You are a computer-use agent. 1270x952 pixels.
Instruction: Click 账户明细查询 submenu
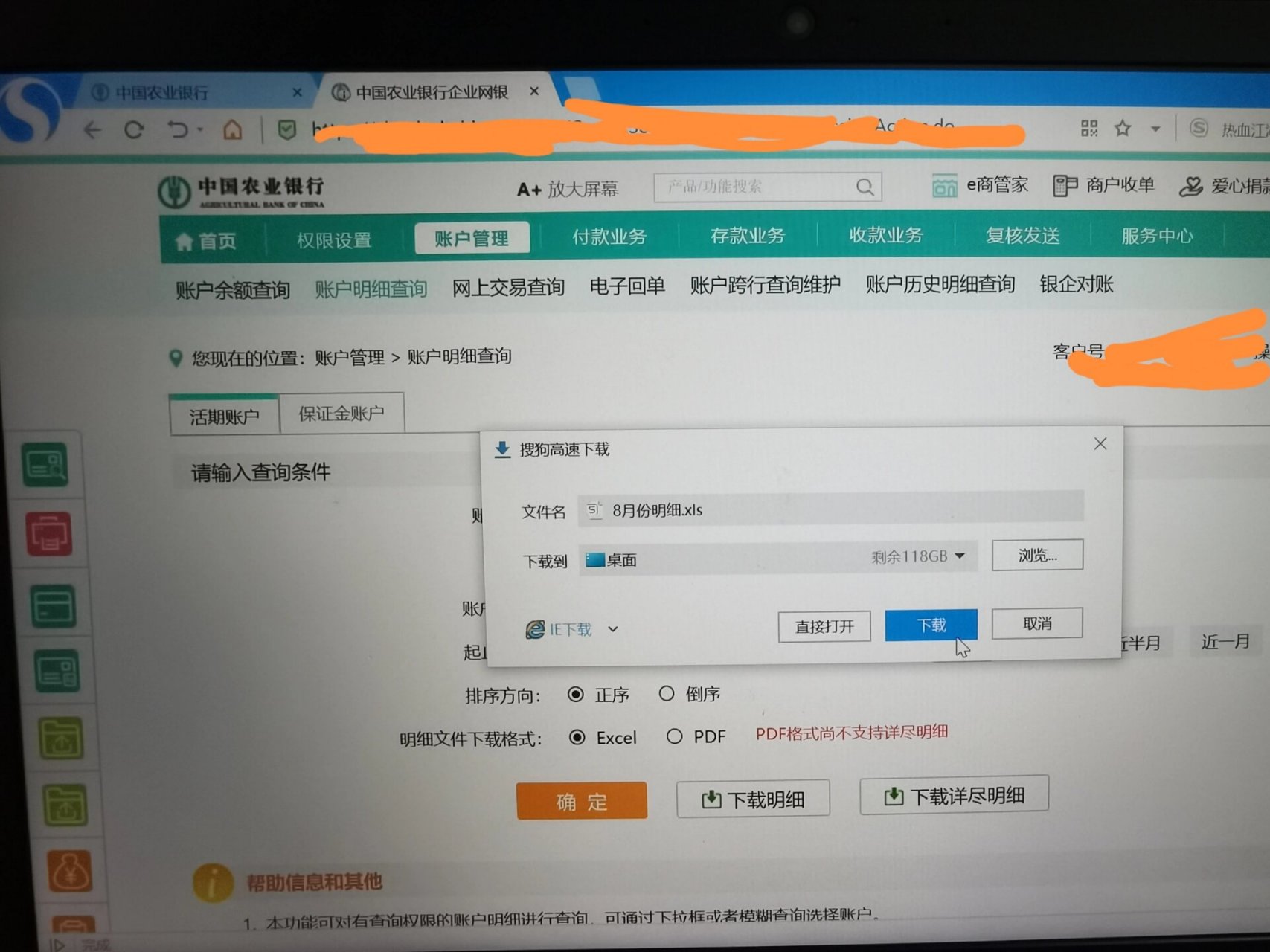371,289
